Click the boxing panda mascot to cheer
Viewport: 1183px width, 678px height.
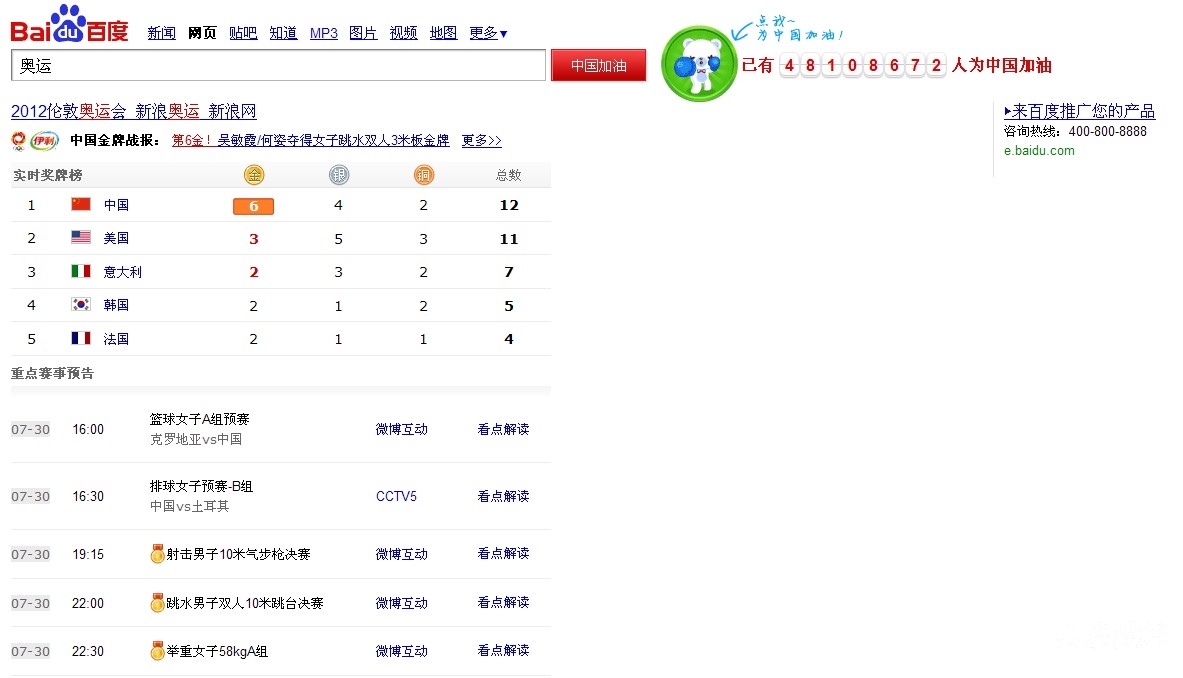[x=697, y=62]
